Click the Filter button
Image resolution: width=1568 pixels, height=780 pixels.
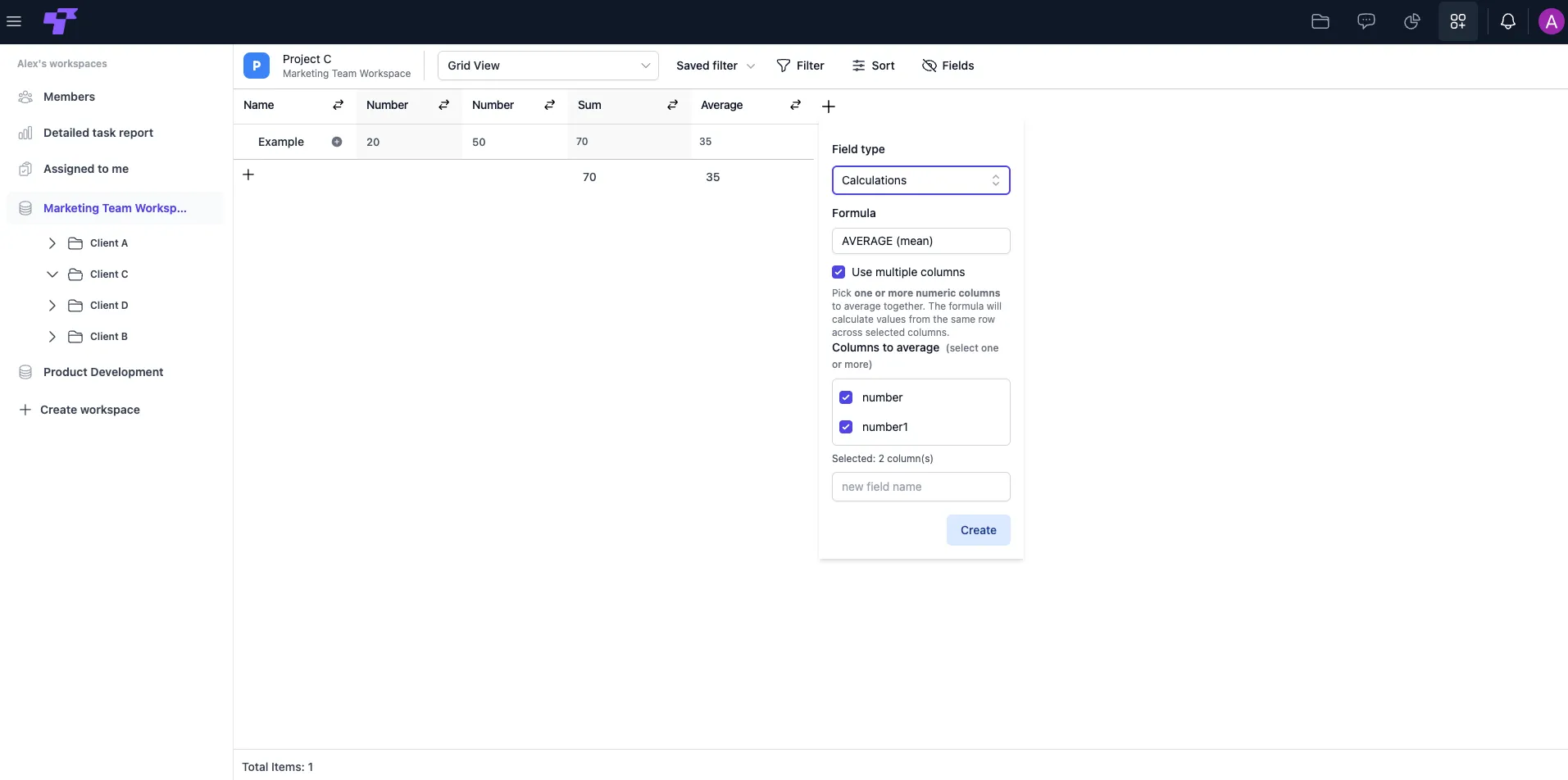pyautogui.click(x=800, y=66)
